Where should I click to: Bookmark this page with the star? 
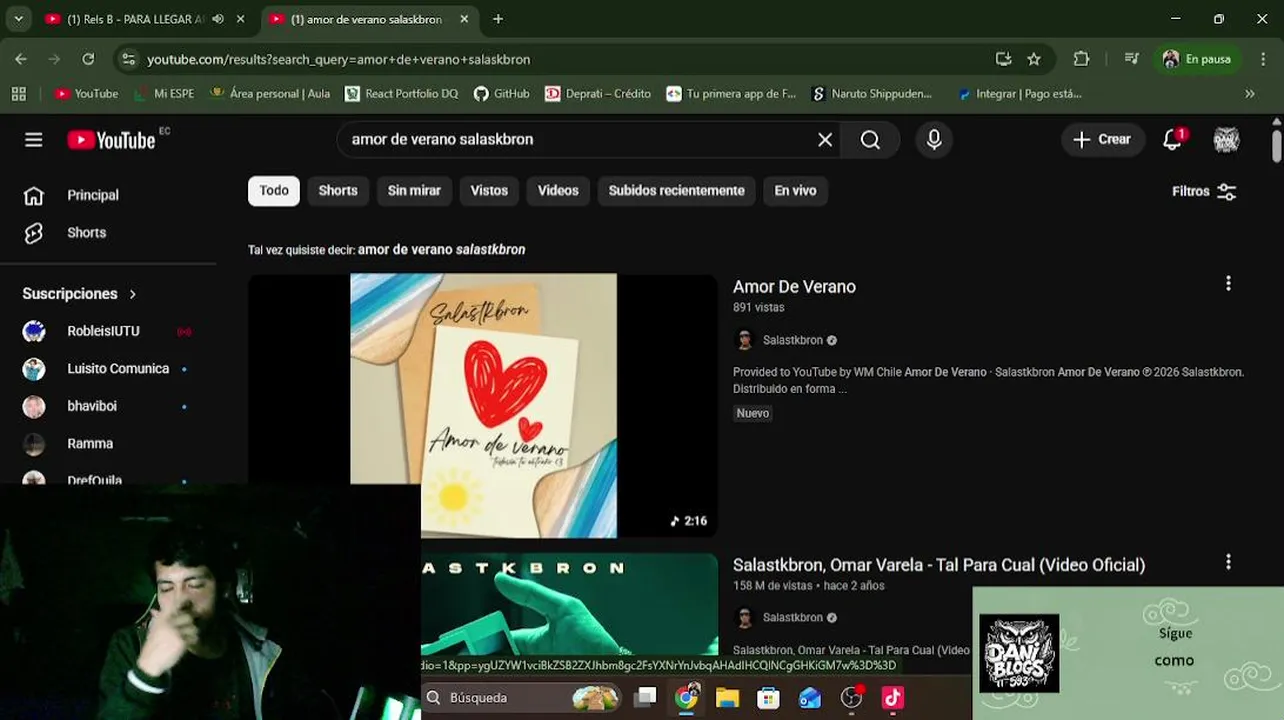1034,59
